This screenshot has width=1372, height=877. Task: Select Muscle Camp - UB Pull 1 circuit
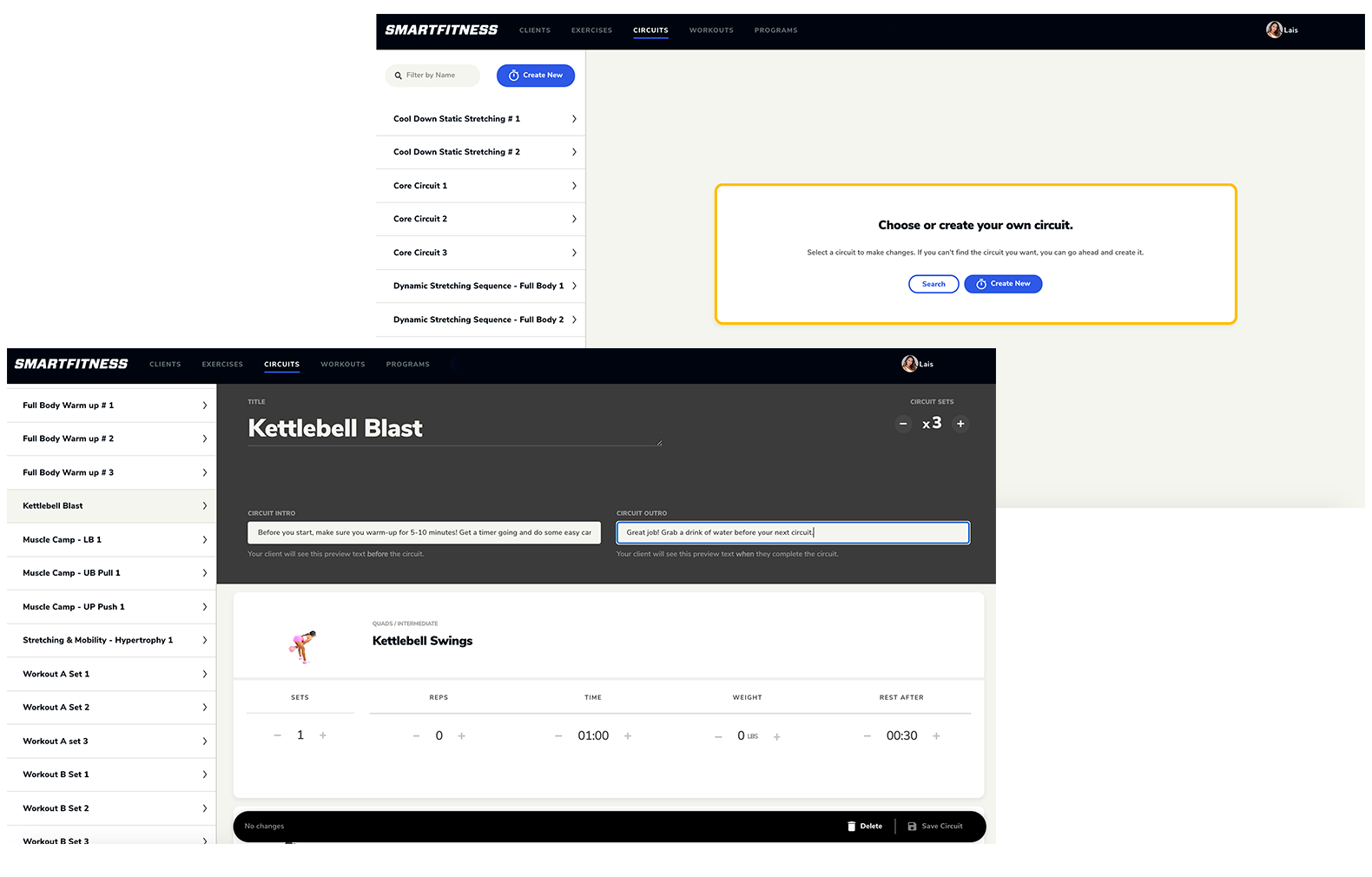pos(111,573)
